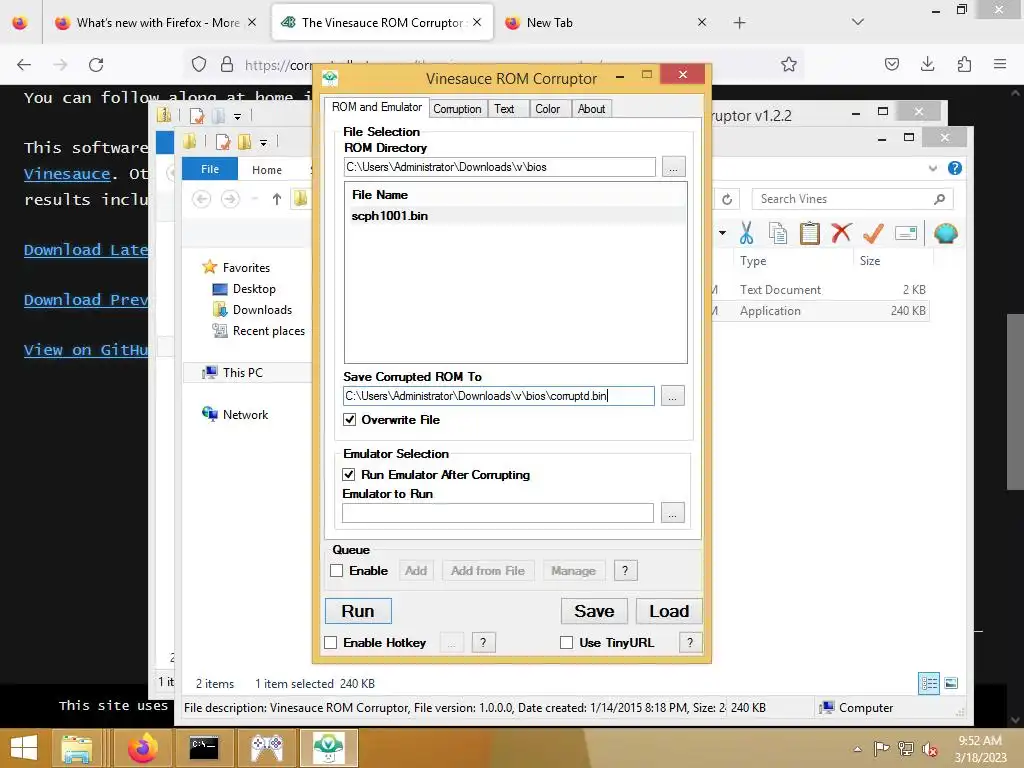Toggle the Overwrite File checkbox
The width and height of the screenshot is (1024, 768).
click(349, 419)
